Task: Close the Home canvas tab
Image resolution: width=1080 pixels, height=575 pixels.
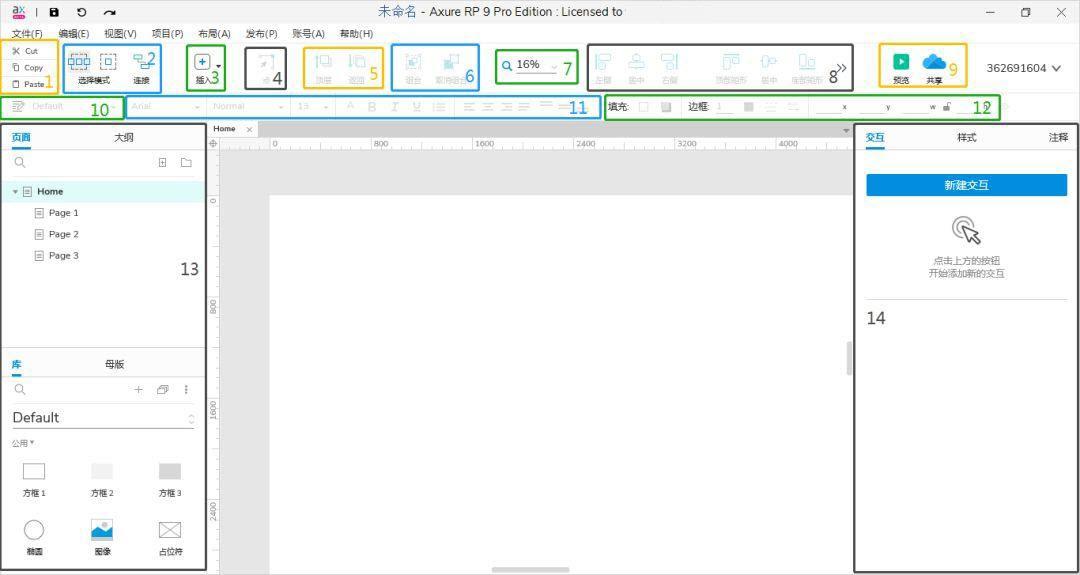Action: [249, 129]
